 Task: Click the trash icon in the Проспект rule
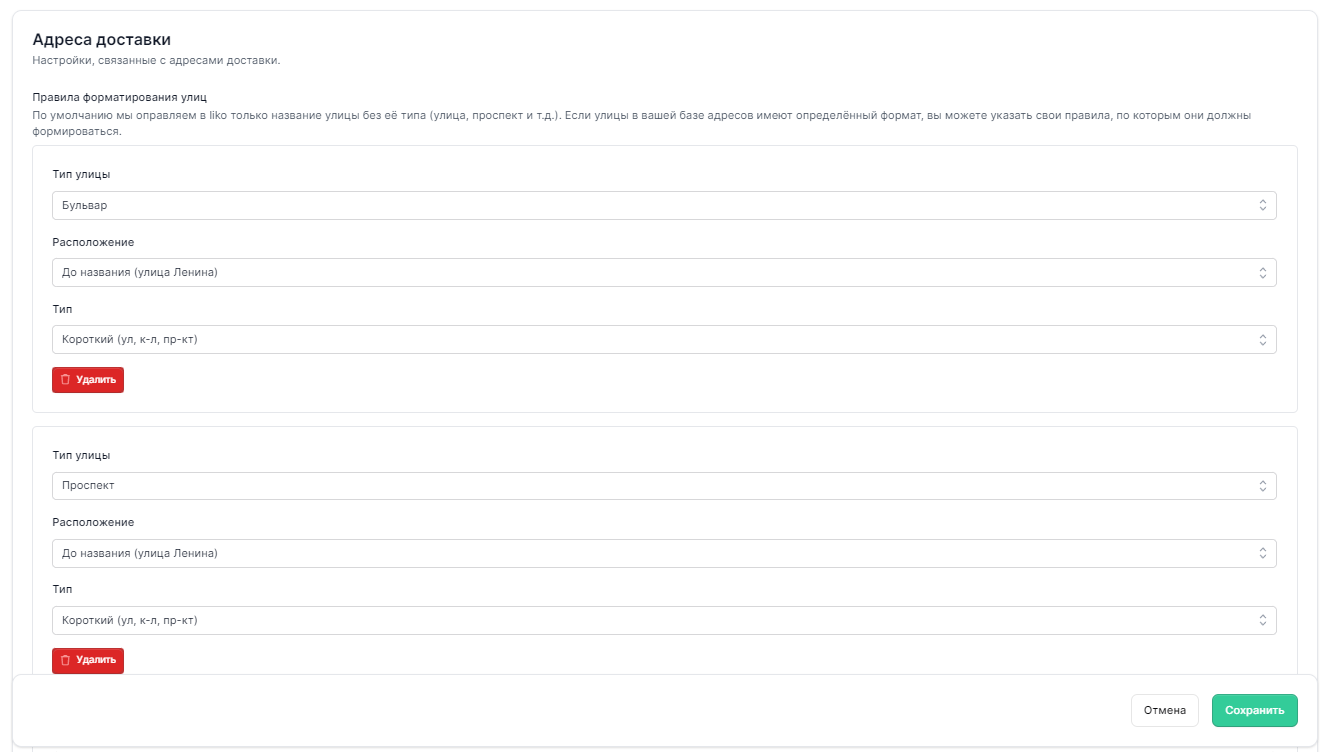(x=66, y=661)
